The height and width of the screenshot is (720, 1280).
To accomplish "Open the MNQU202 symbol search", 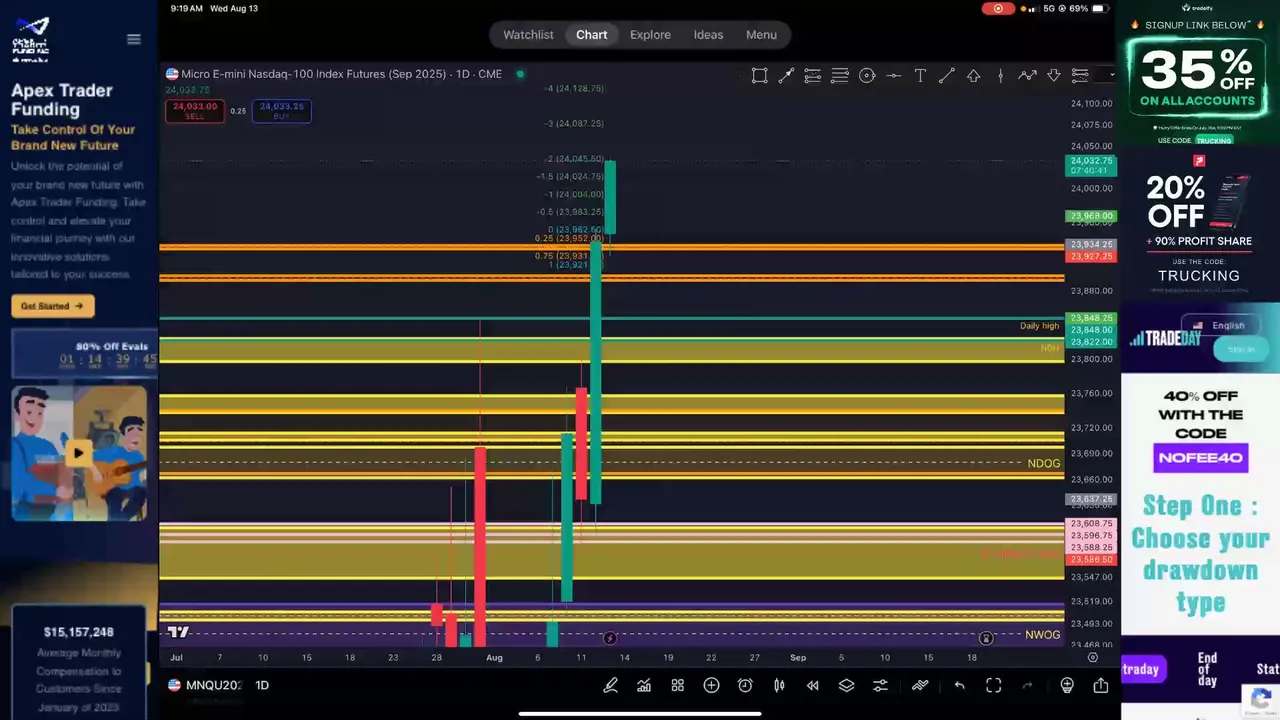I will 205,685.
